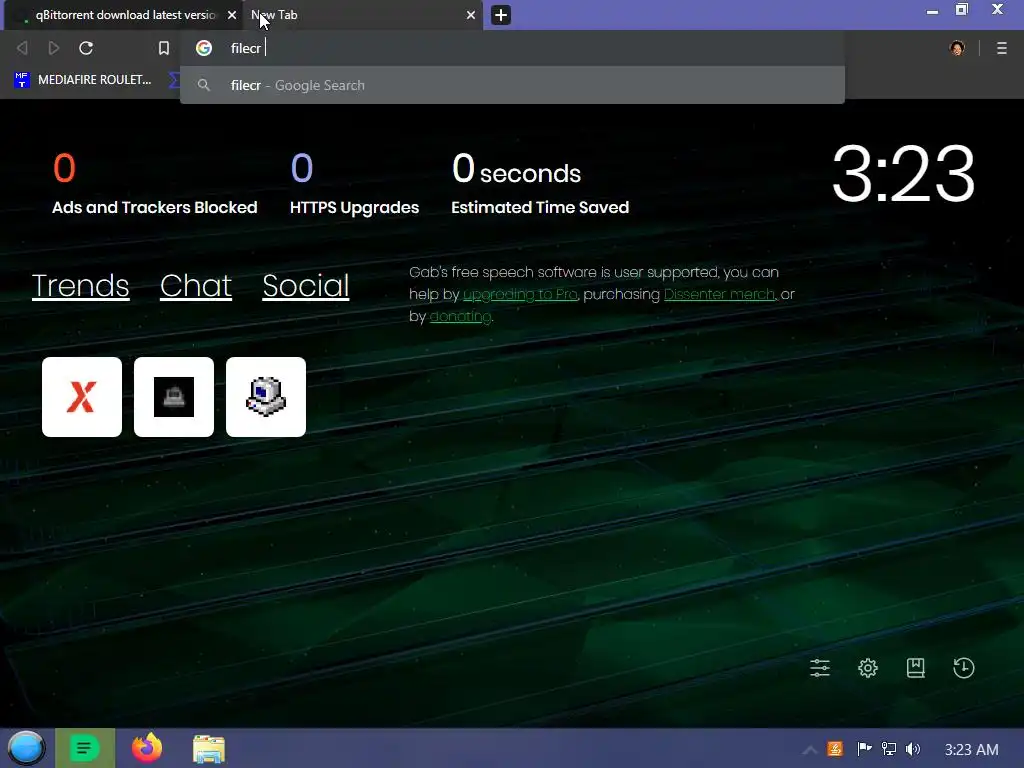Click the HTTPS Upgrades counter

(x=355, y=184)
